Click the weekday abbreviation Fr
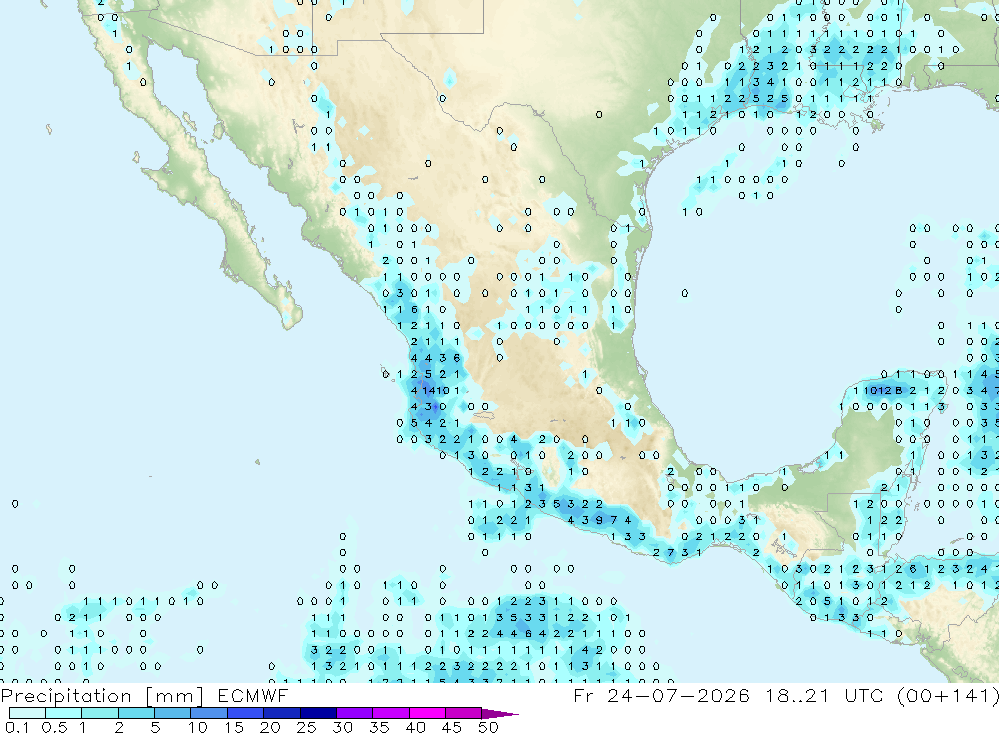 click(x=583, y=695)
